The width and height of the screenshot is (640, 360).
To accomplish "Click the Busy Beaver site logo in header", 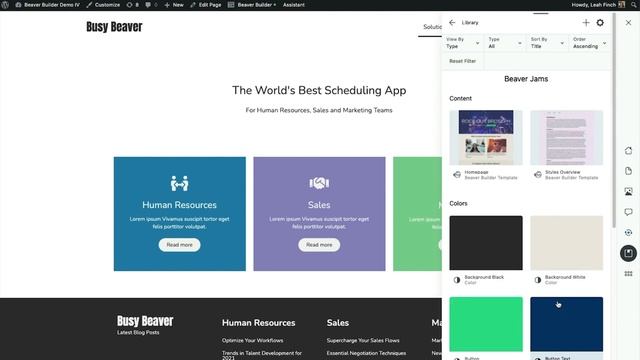I will coord(114,27).
